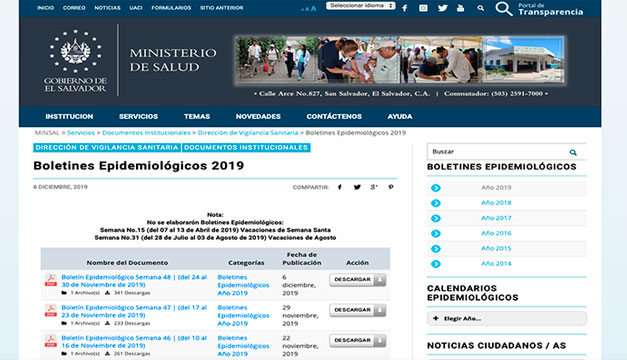The image size is (627, 360).
Task: Open the SERVICIOS navigation menu
Action: [138, 116]
